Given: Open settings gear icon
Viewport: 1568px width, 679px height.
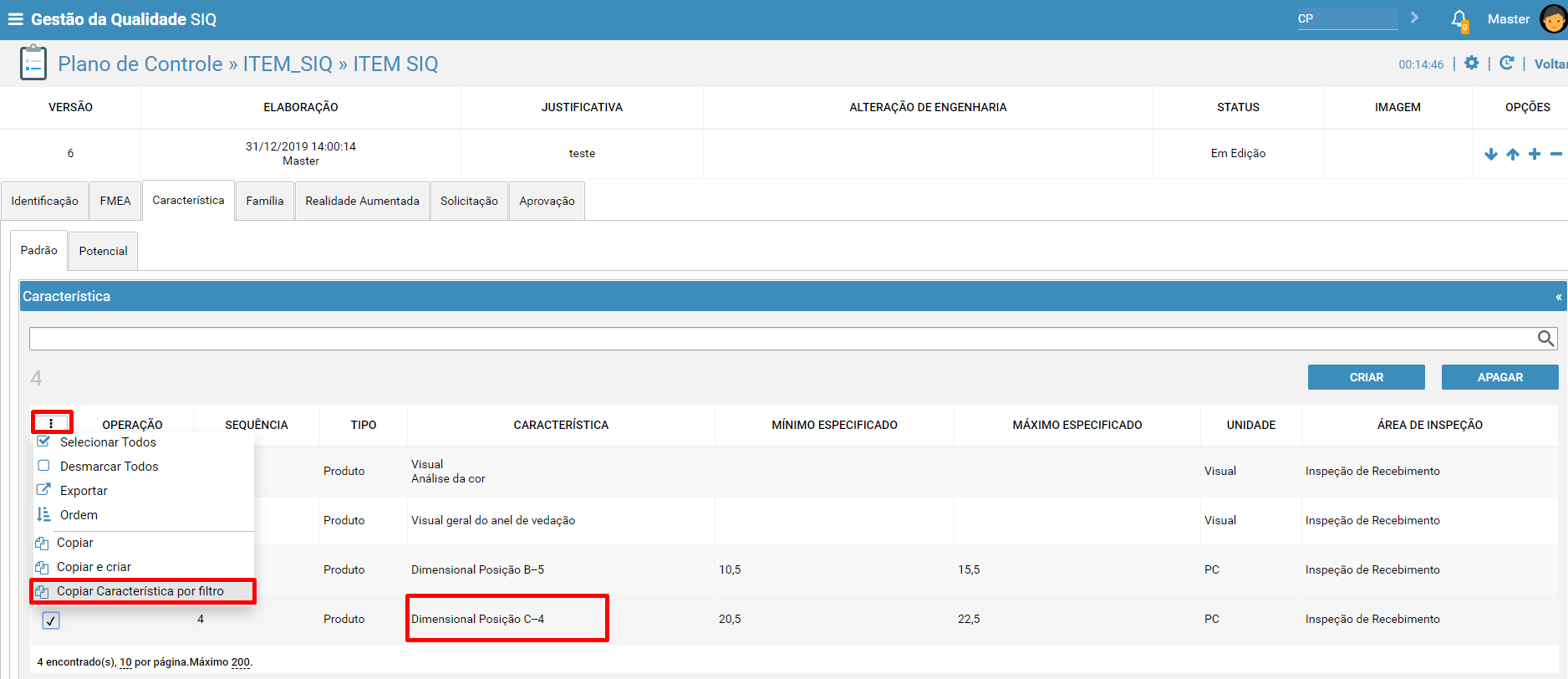Looking at the screenshot, I should click(1472, 64).
